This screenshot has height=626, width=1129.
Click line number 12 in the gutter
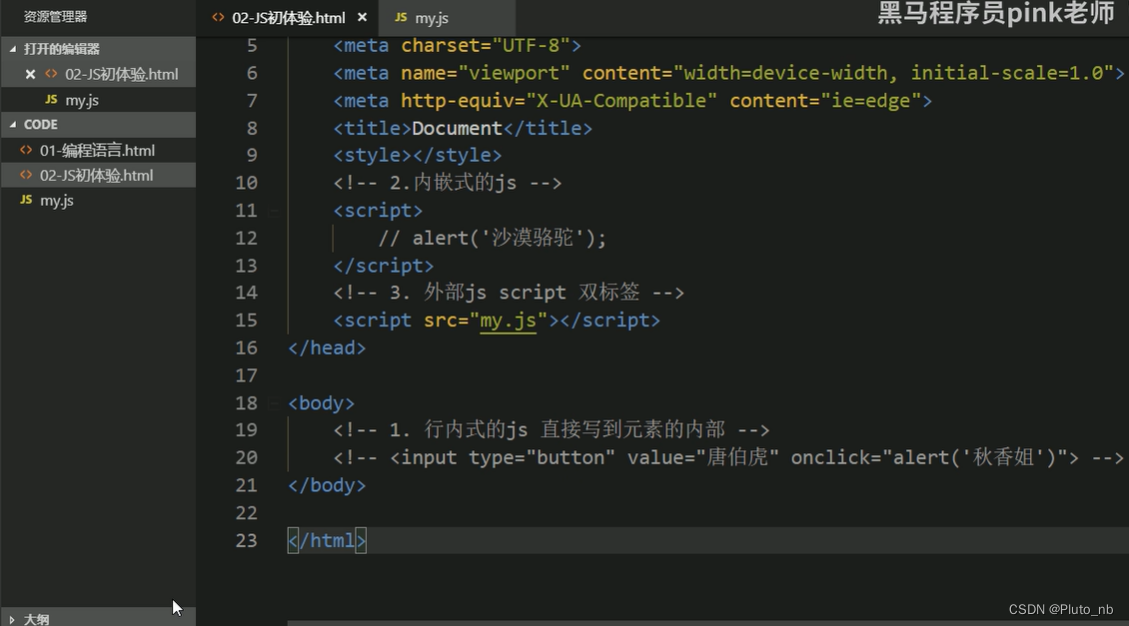(247, 238)
